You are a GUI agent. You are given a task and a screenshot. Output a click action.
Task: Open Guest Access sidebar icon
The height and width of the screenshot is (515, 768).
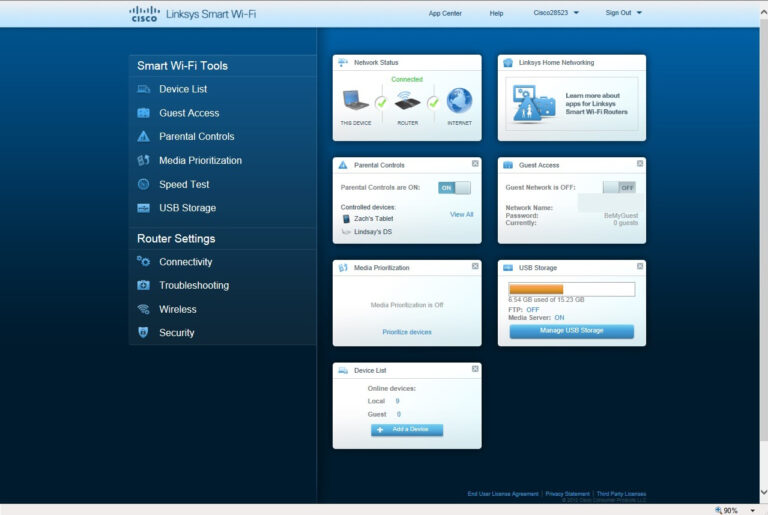[143, 113]
